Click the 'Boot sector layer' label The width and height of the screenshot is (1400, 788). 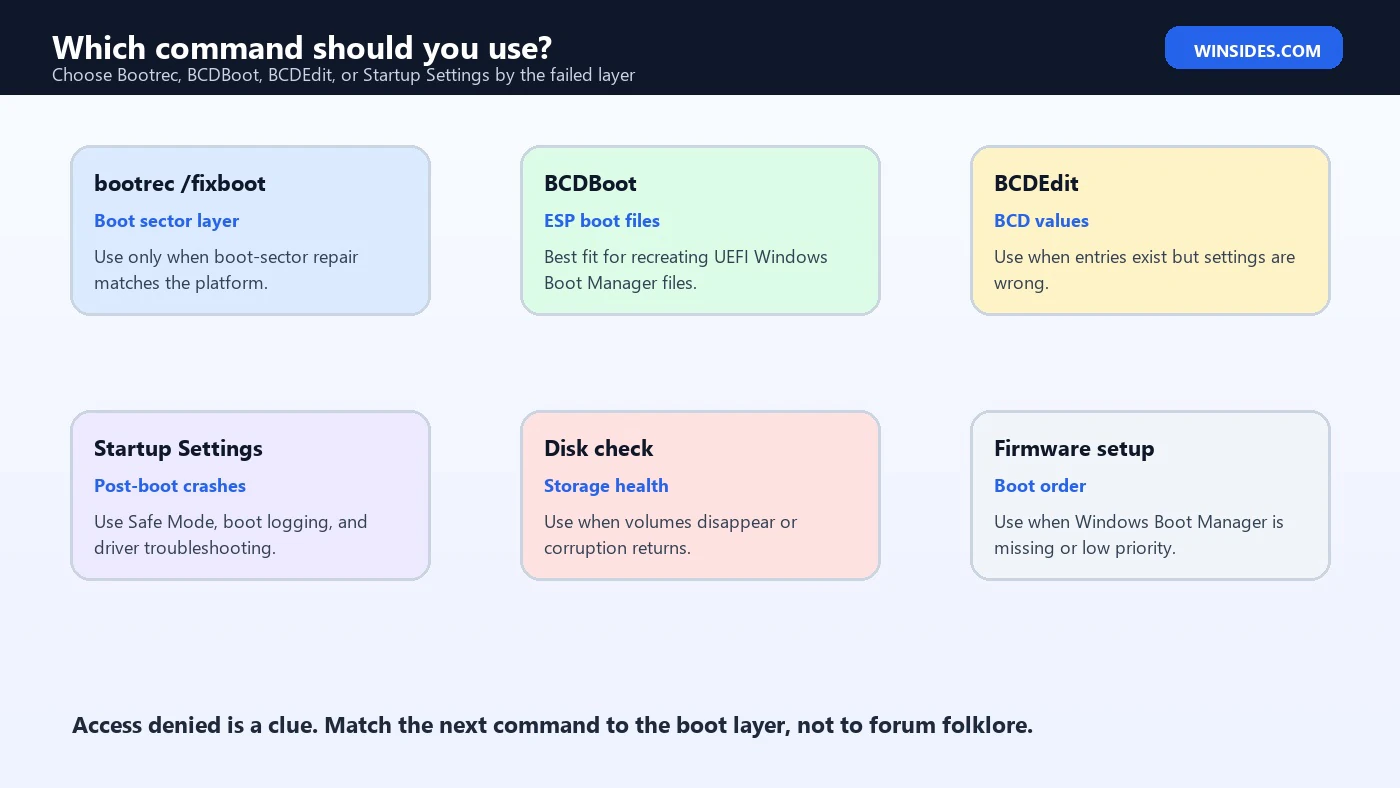[x=167, y=221]
